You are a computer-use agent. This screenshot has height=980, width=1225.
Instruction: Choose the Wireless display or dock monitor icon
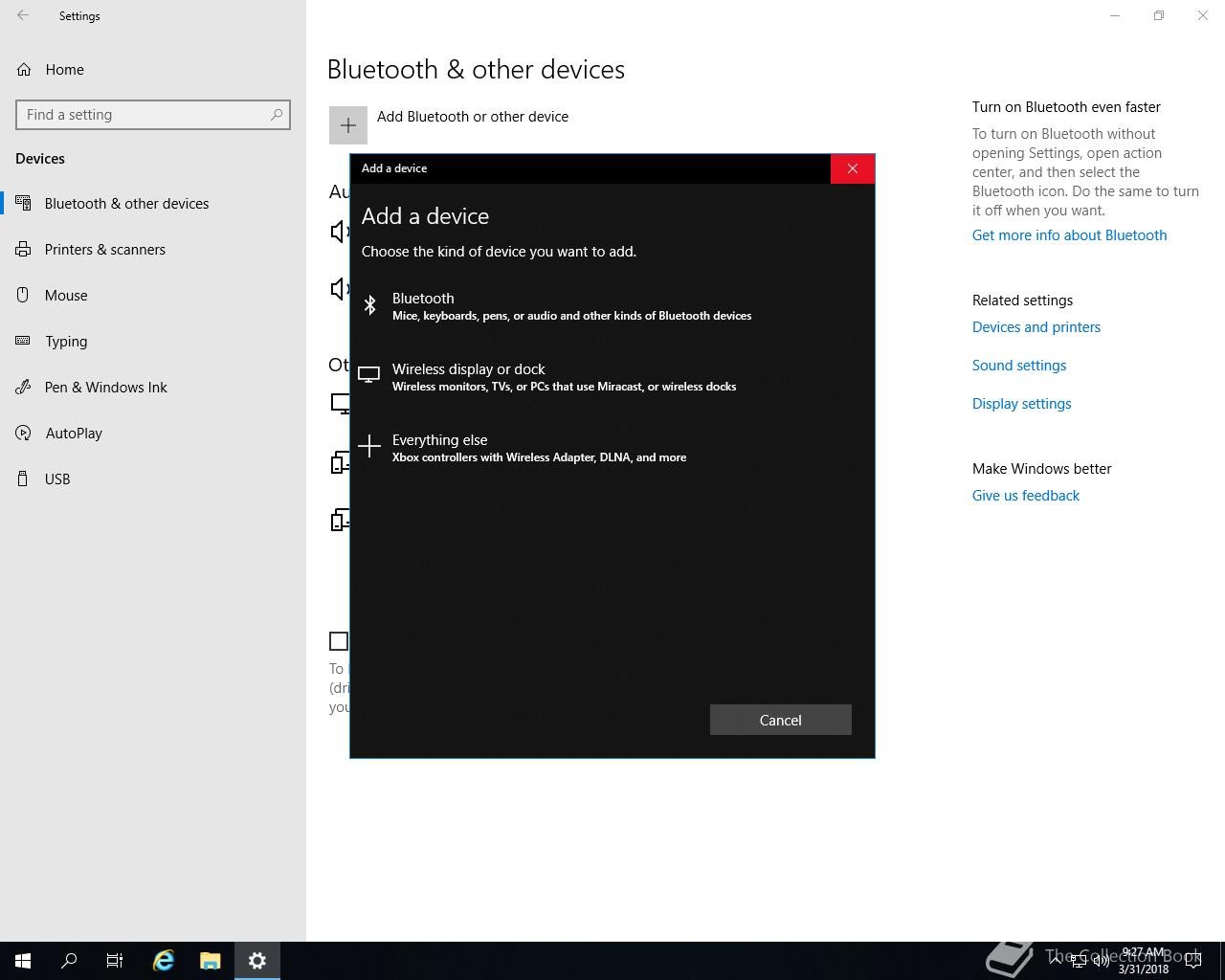[x=368, y=375]
